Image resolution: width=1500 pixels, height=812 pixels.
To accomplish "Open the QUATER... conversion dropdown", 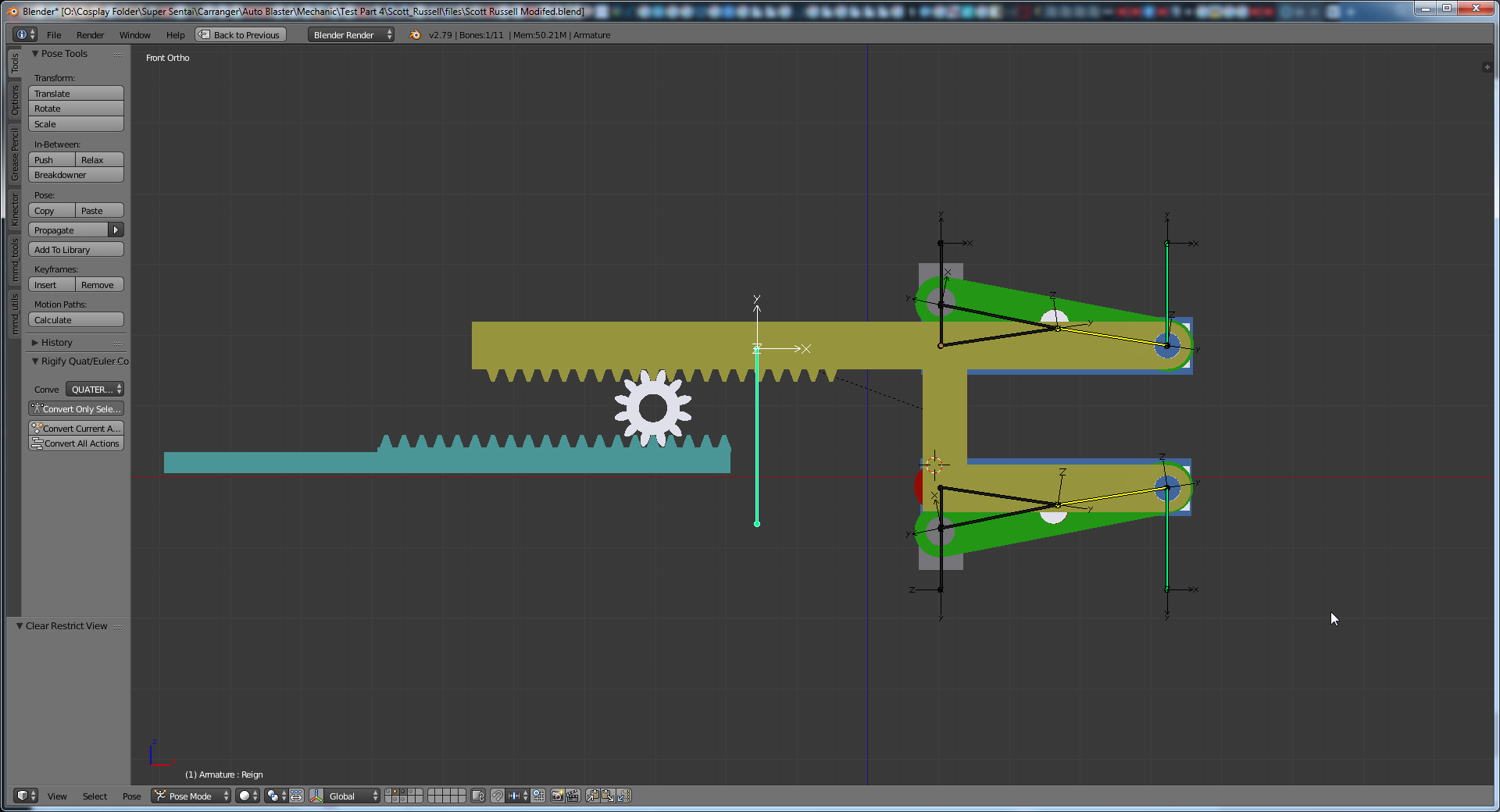I will [x=95, y=389].
